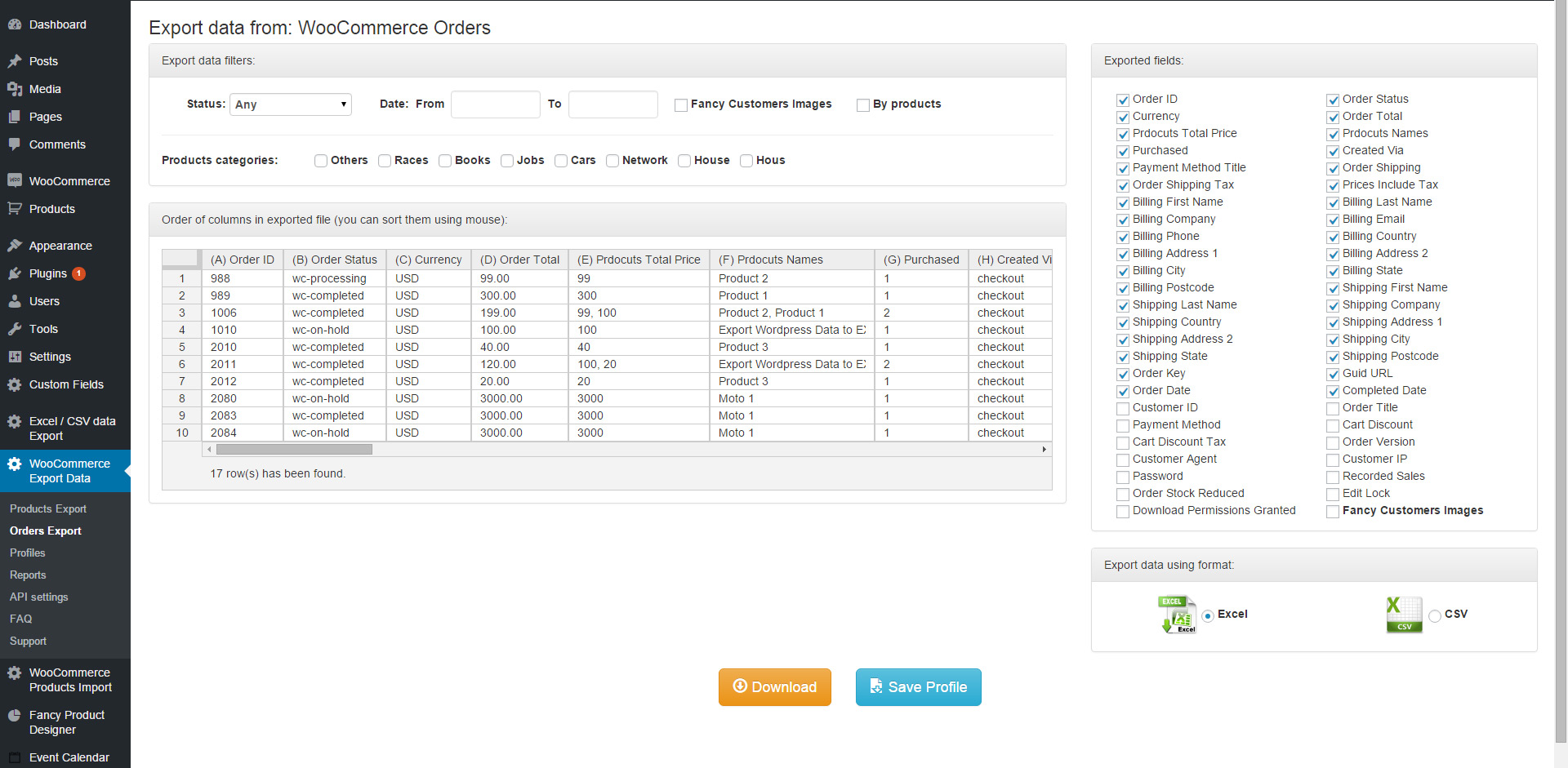
Task: Click the Dashboard gauge icon
Action: pos(15,24)
